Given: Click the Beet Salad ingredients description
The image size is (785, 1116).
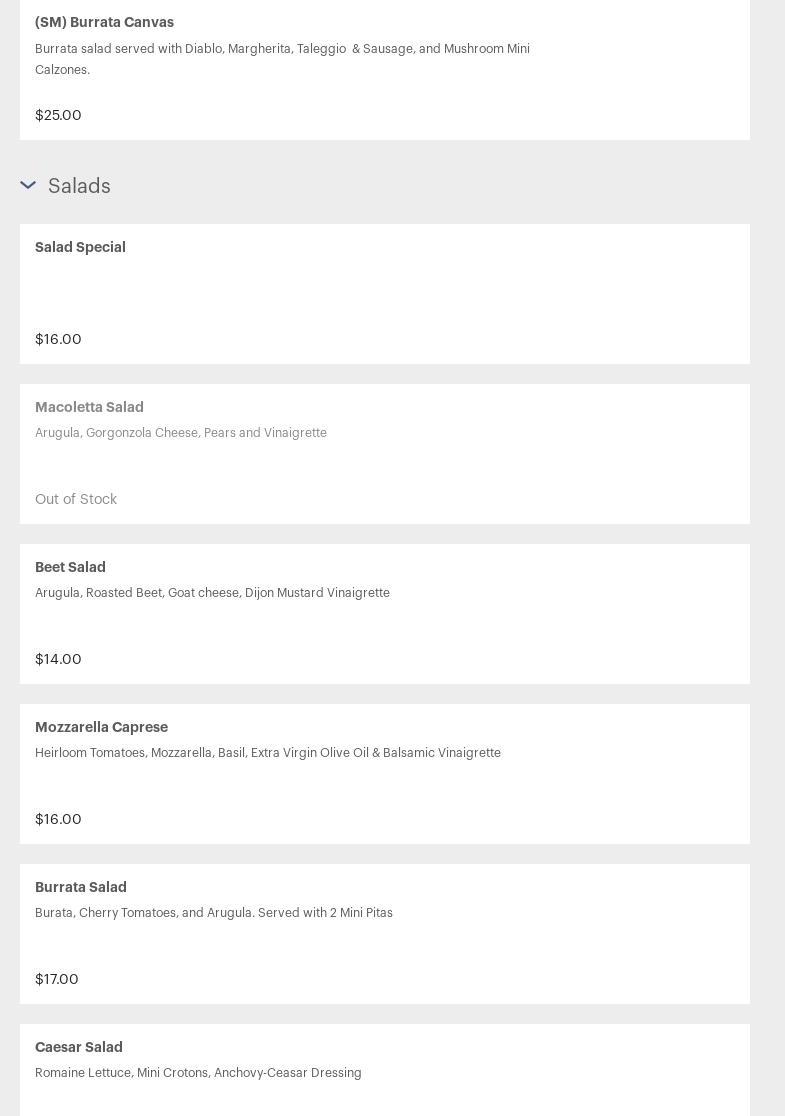Looking at the screenshot, I should 212,593.
